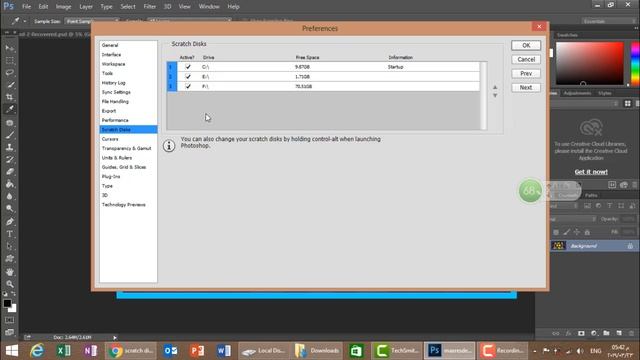Select the Clone Stamp tool
640x360 pixels.
point(9,147)
